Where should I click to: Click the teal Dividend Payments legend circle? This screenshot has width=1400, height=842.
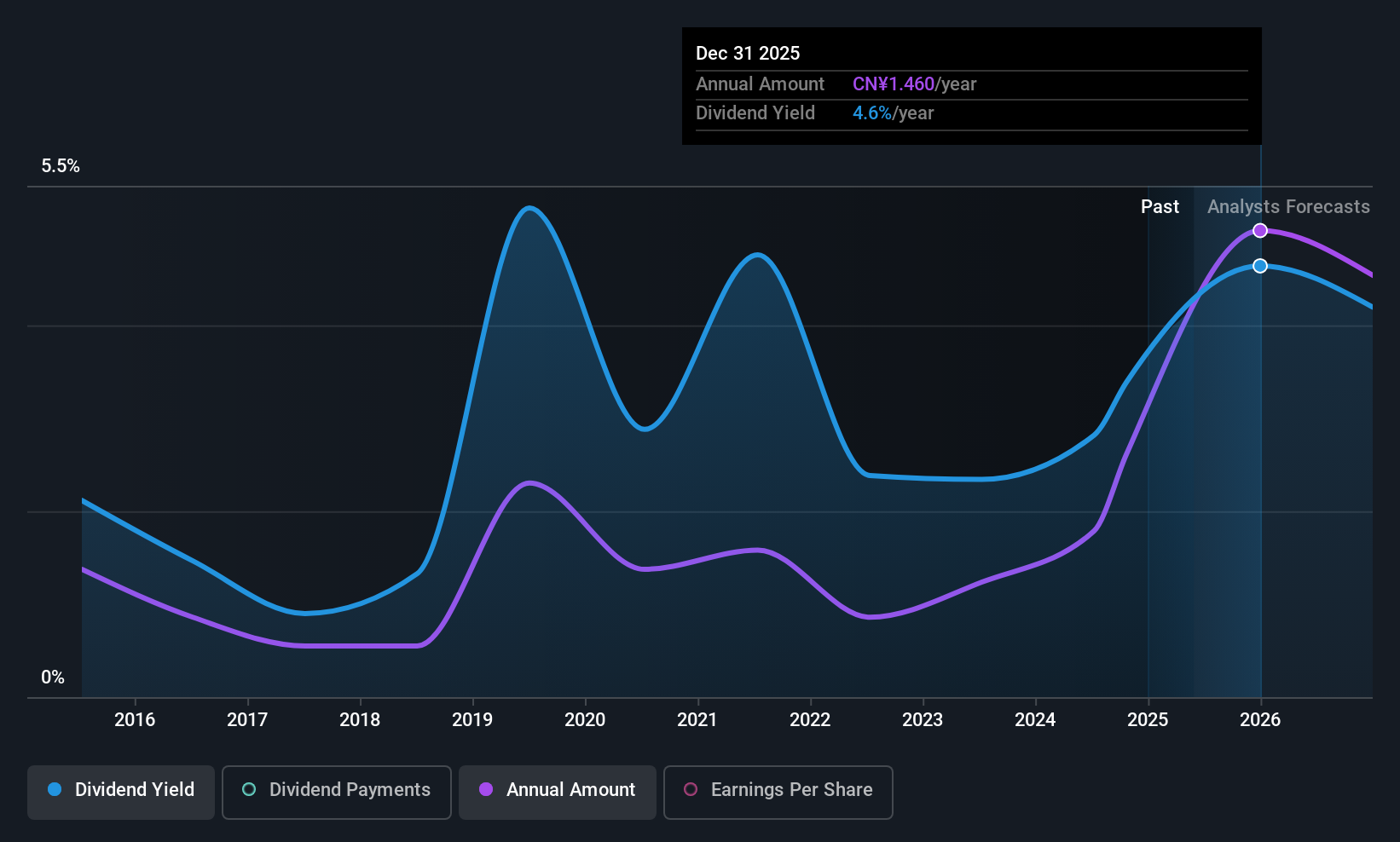(x=249, y=789)
